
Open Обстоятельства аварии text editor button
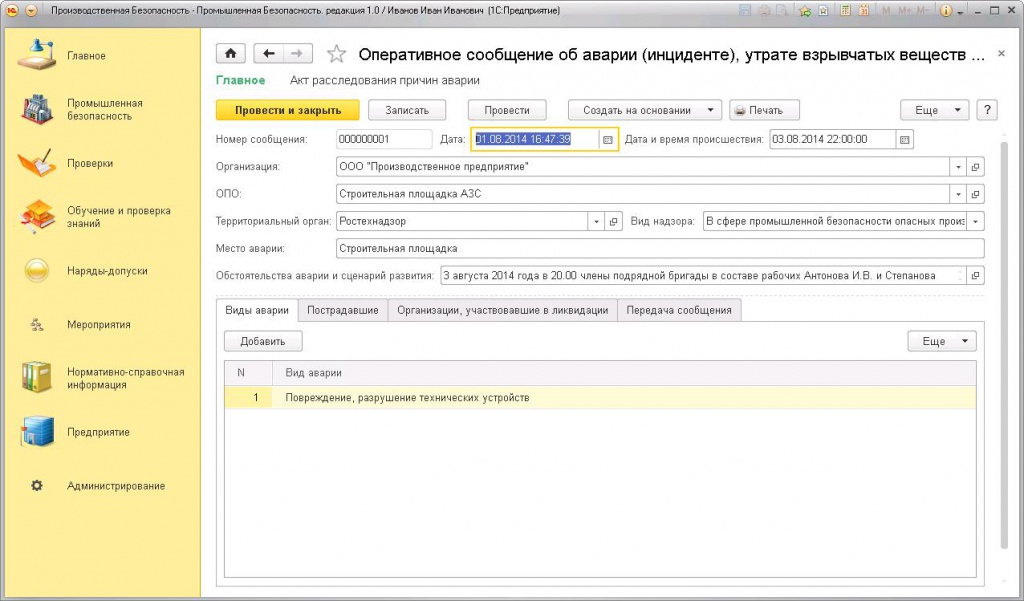[x=975, y=276]
